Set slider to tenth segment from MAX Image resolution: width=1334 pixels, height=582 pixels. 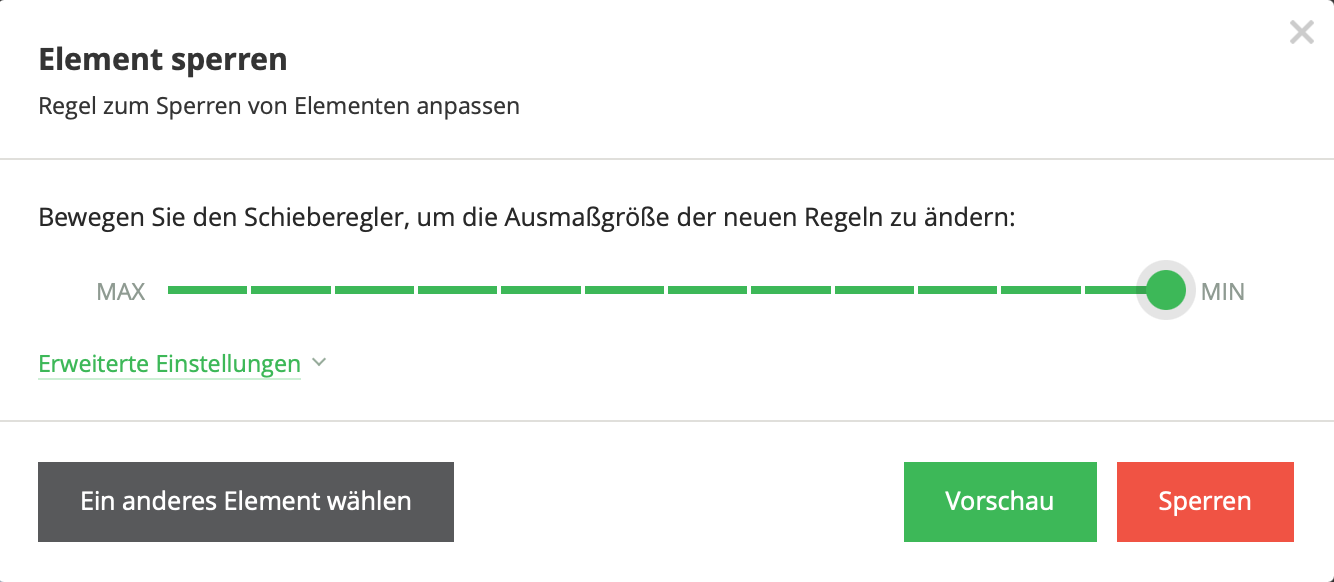click(957, 290)
